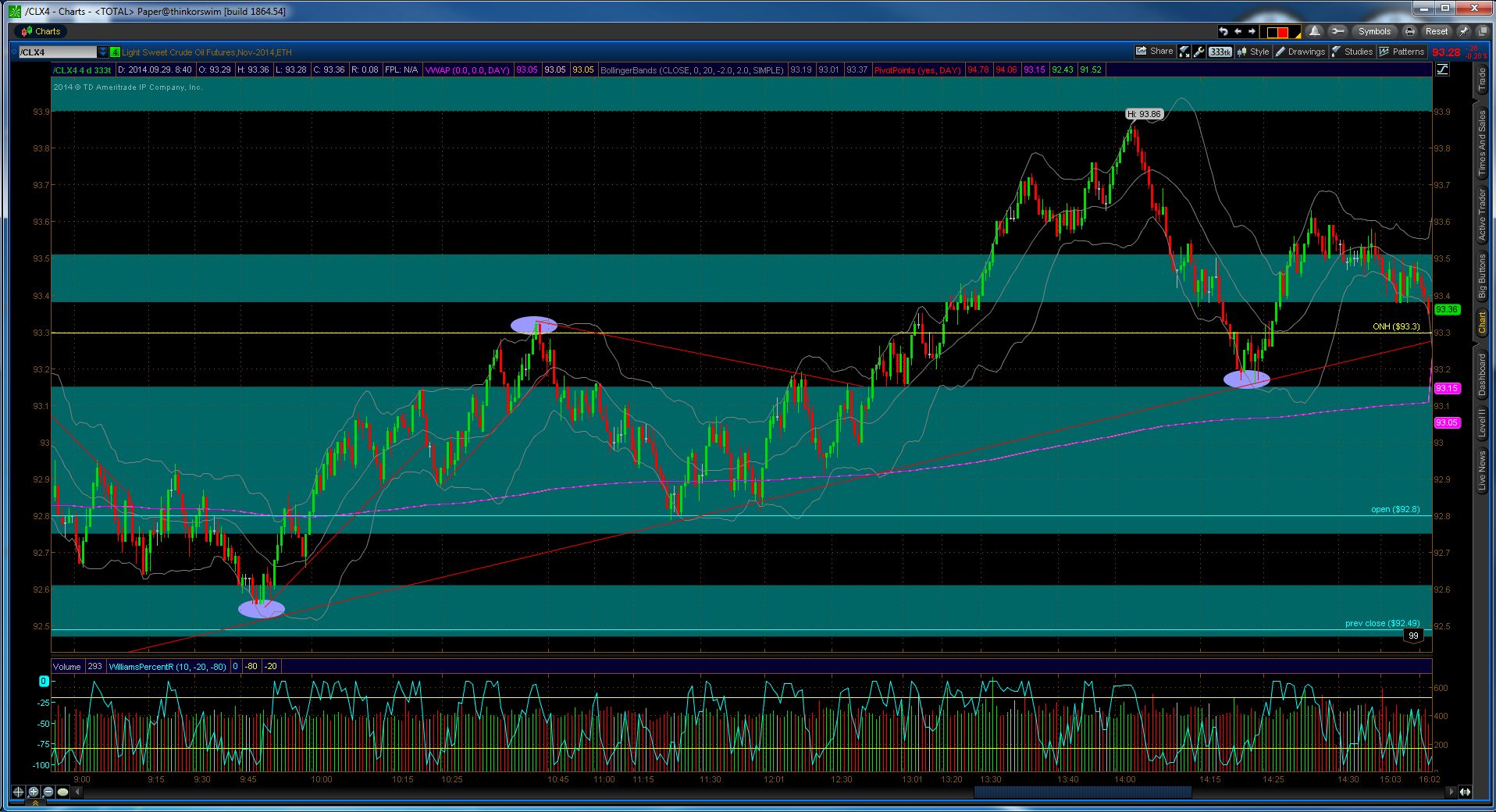Image resolution: width=1496 pixels, height=812 pixels.
Task: Click the Light Sweet Crude Oil Futures description
Action: (x=207, y=52)
